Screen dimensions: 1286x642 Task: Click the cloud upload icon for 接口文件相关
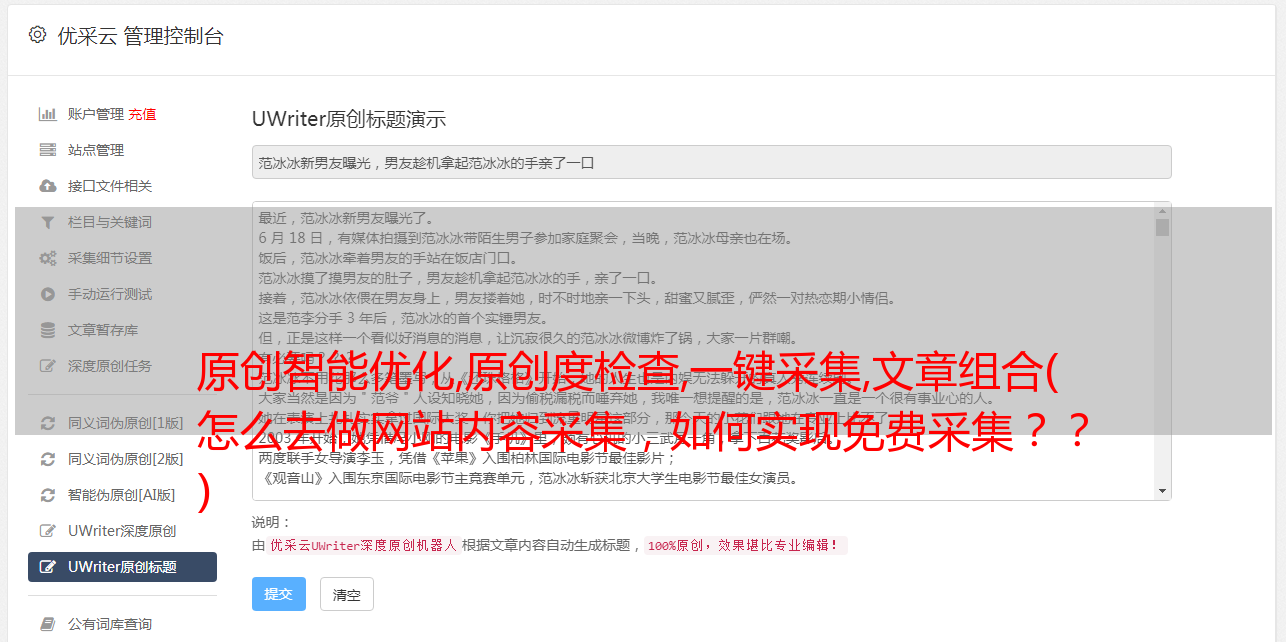(x=47, y=186)
